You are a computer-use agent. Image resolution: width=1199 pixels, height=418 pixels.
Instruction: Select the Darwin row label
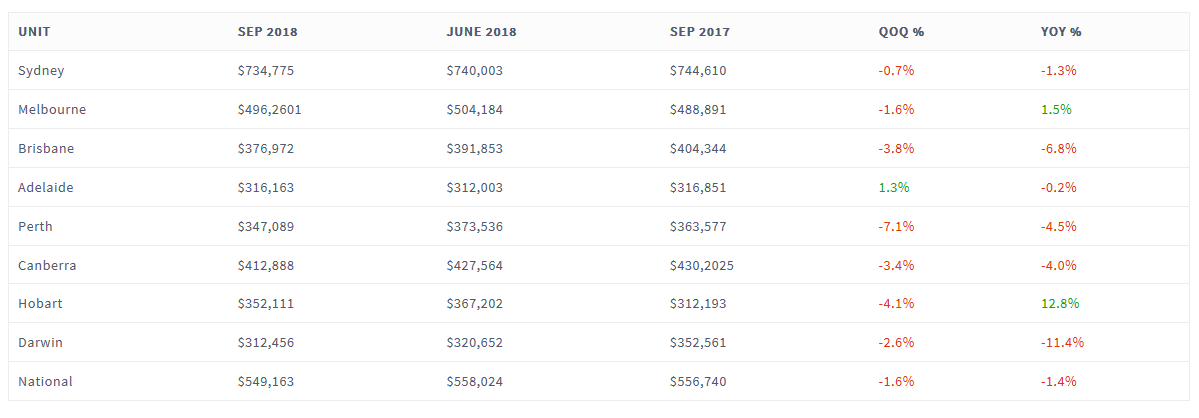[x=40, y=343]
